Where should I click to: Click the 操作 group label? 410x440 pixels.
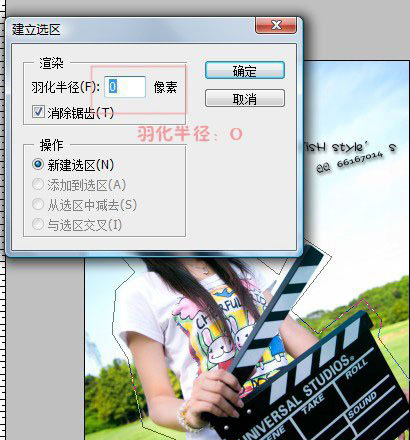click(51, 145)
